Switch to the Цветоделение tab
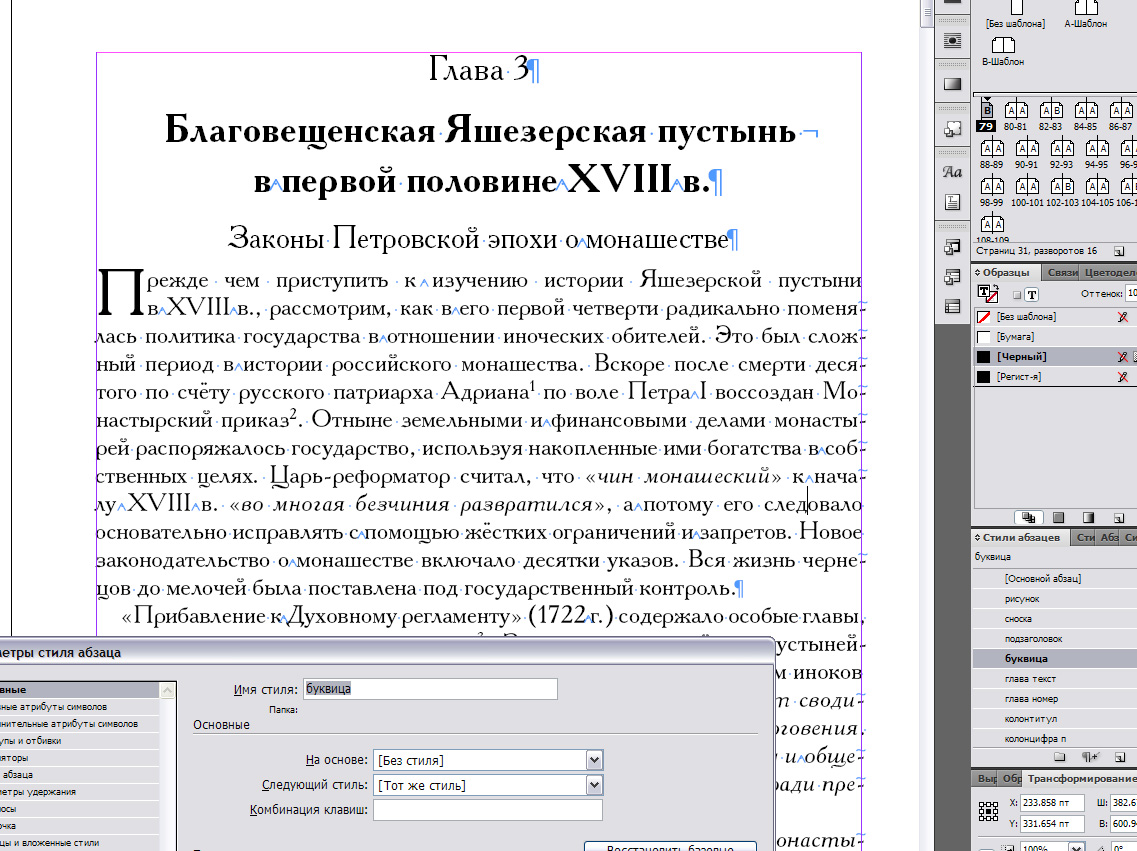This screenshot has width=1137, height=851. tap(1110, 273)
